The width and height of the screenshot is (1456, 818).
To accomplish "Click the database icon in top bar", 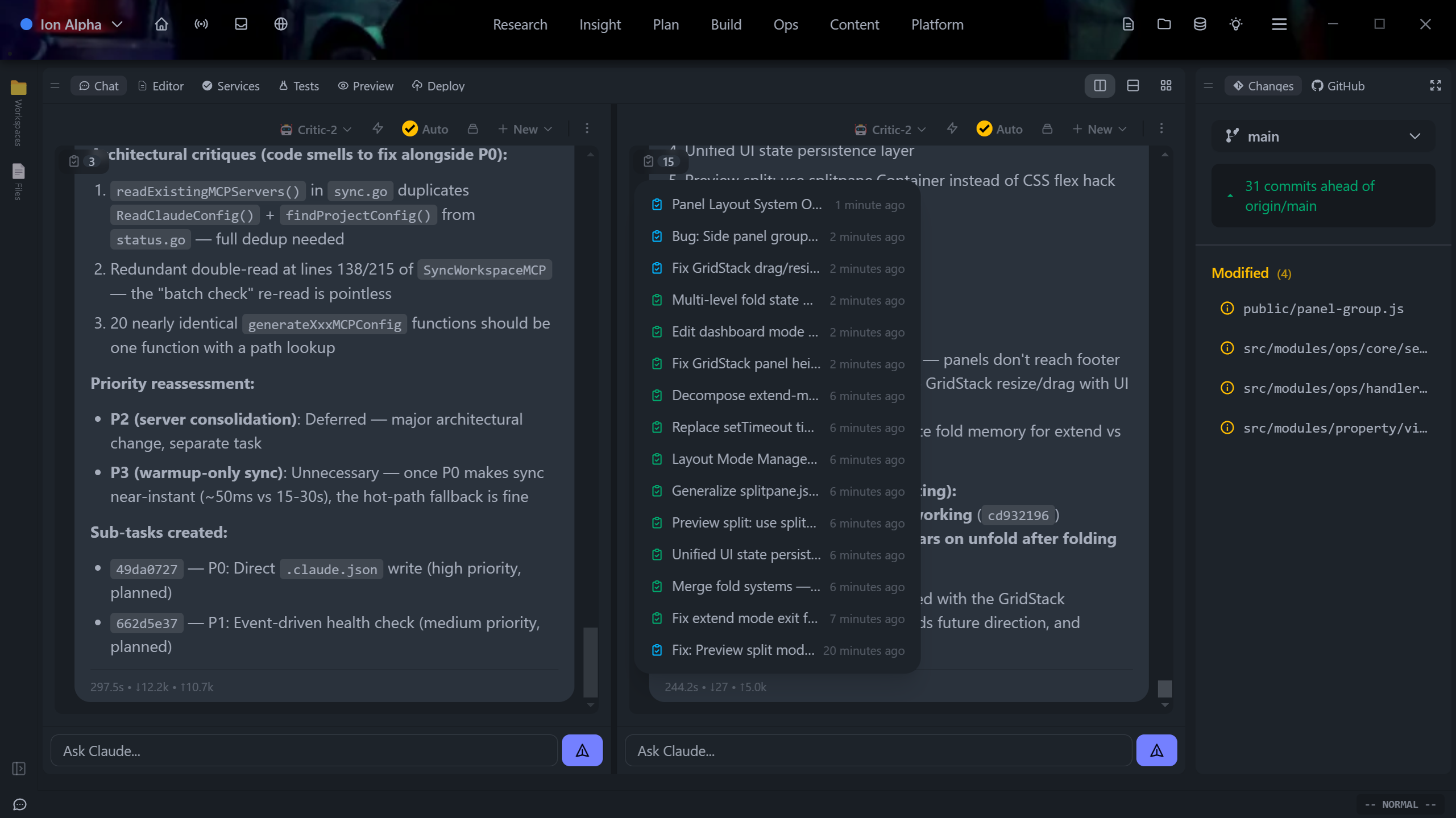I will pyautogui.click(x=1200, y=24).
